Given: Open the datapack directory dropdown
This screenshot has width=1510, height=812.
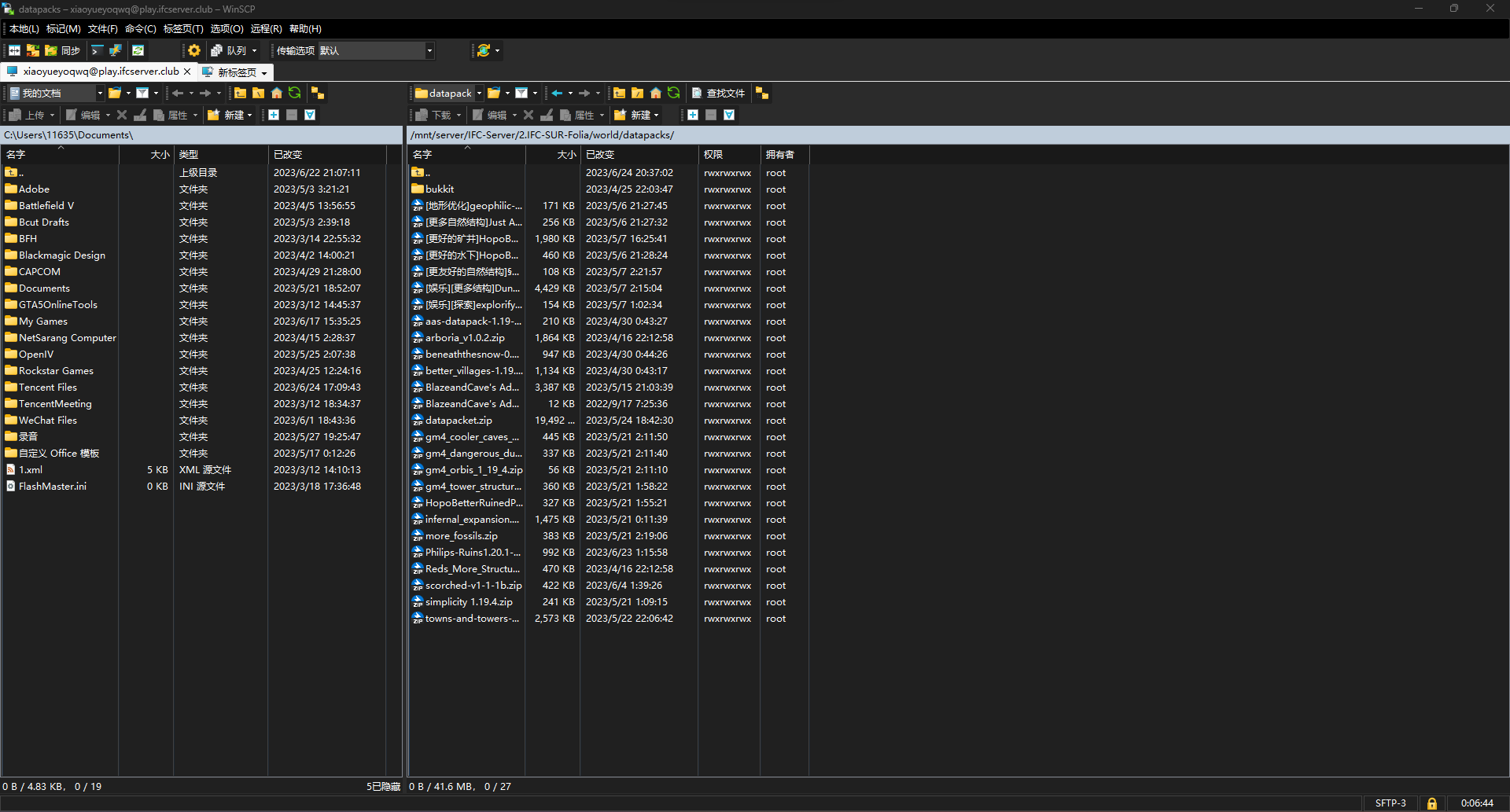Looking at the screenshot, I should (480, 93).
